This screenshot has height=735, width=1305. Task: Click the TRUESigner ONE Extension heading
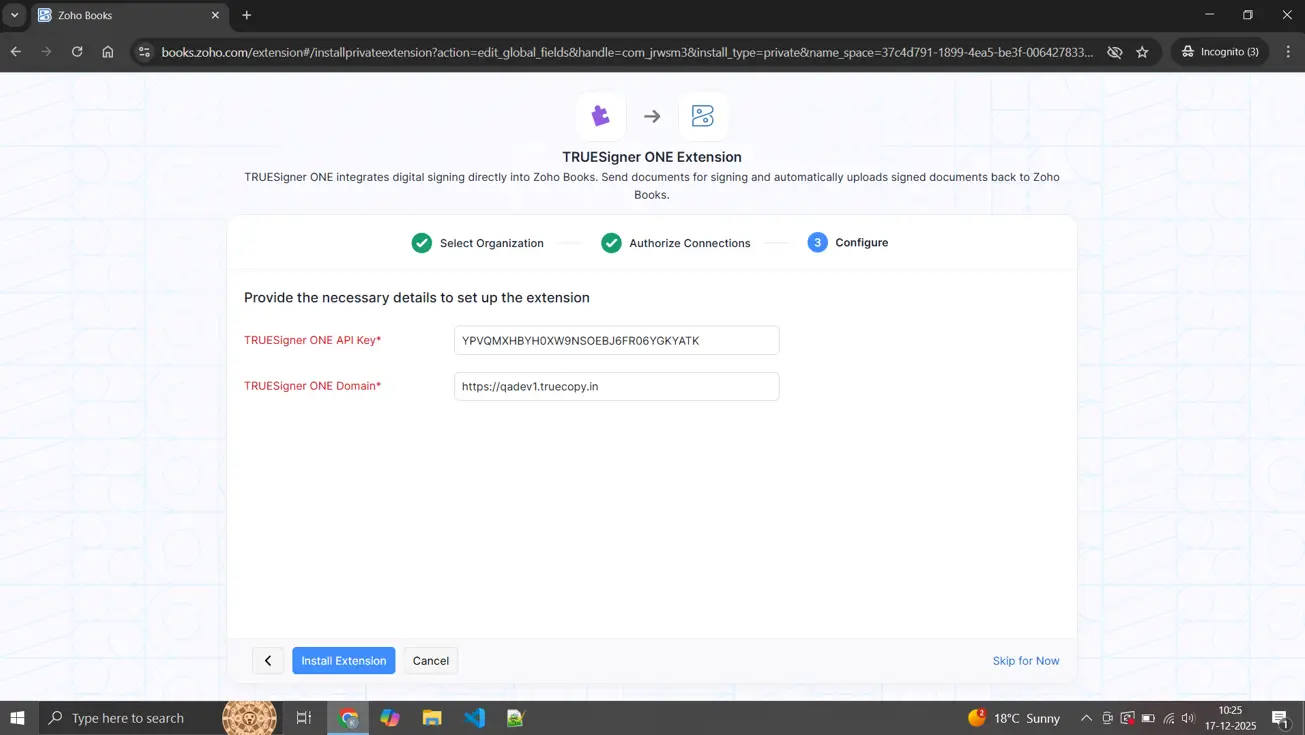click(x=652, y=157)
